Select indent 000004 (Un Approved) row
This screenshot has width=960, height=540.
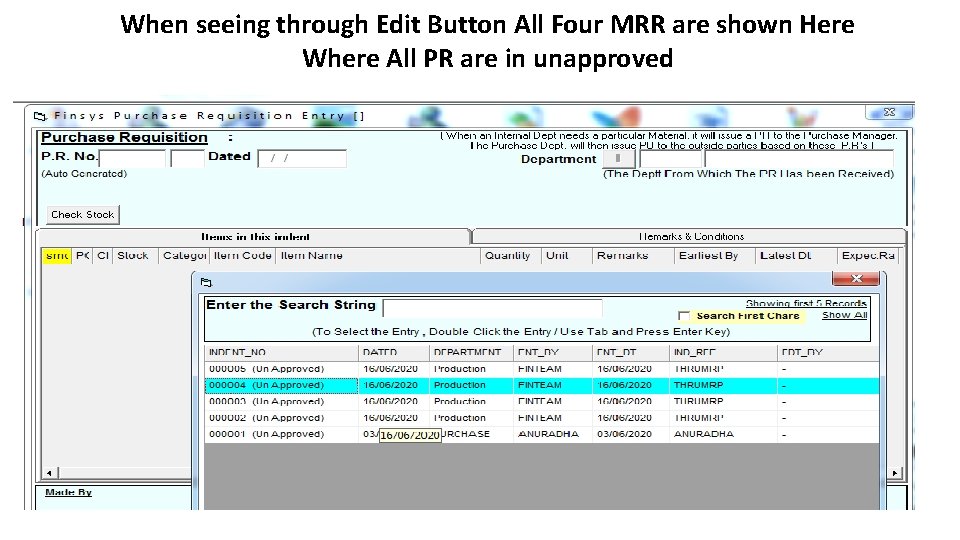(x=542, y=385)
